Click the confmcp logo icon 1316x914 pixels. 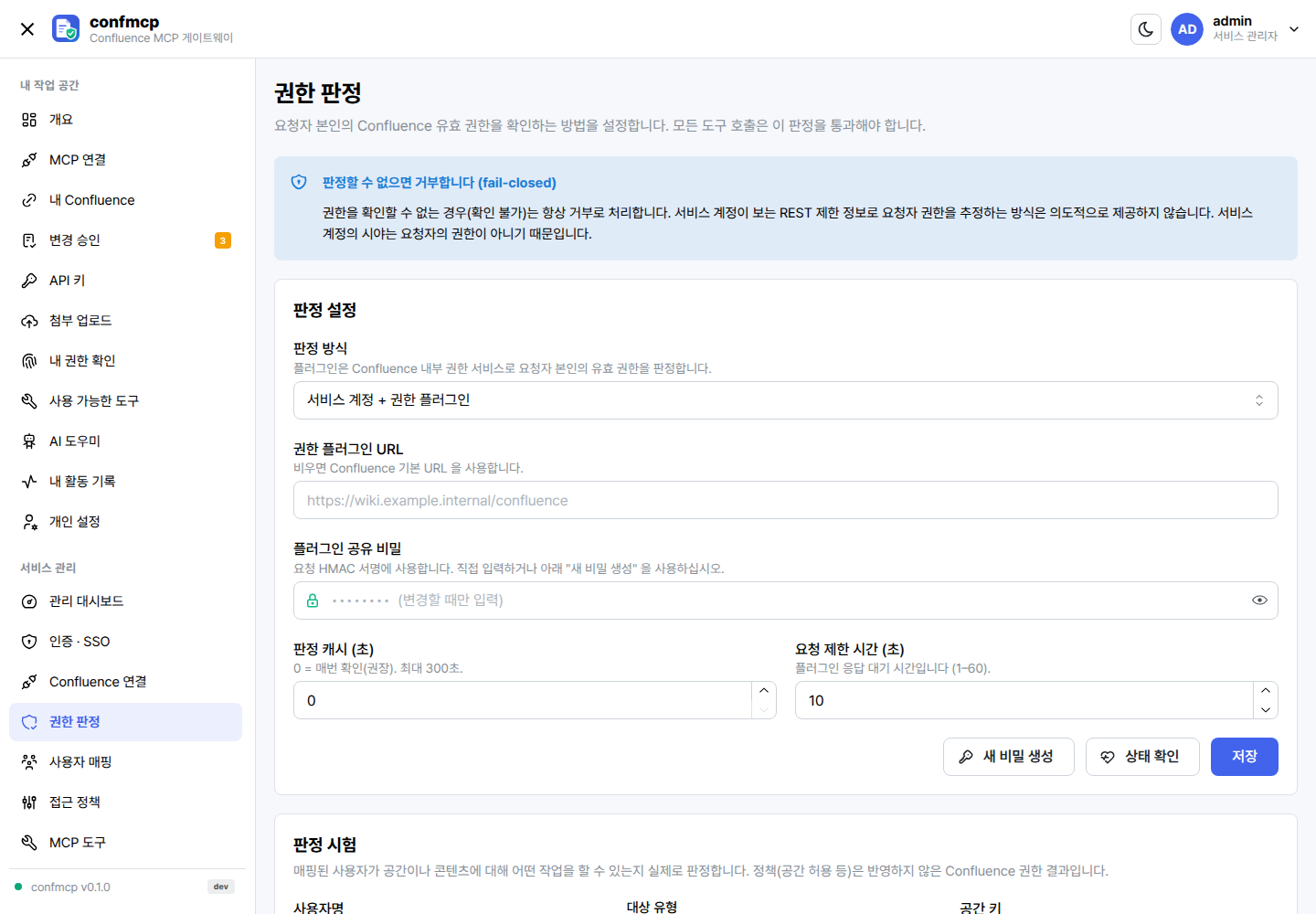[66, 29]
